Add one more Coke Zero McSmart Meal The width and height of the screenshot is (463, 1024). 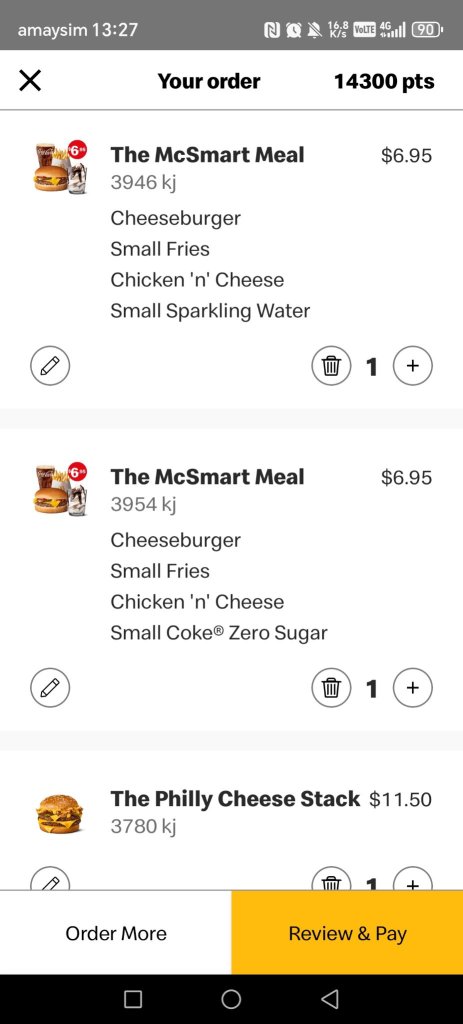(413, 688)
